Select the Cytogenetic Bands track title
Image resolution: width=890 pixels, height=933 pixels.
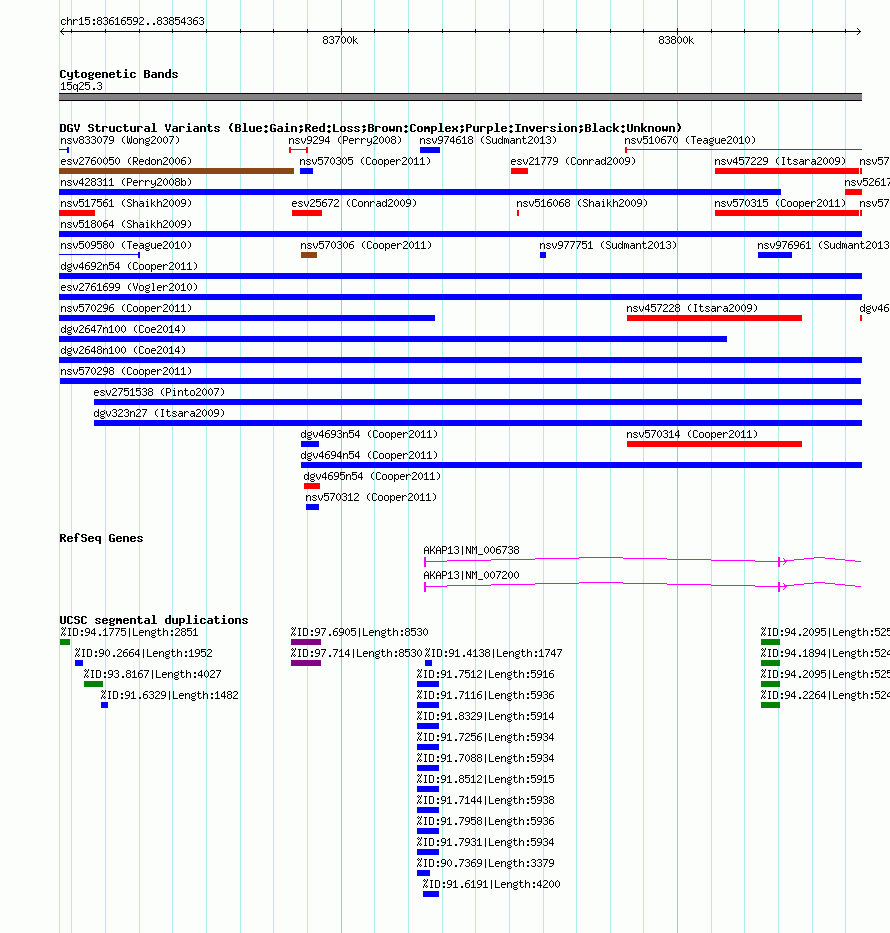[118, 74]
